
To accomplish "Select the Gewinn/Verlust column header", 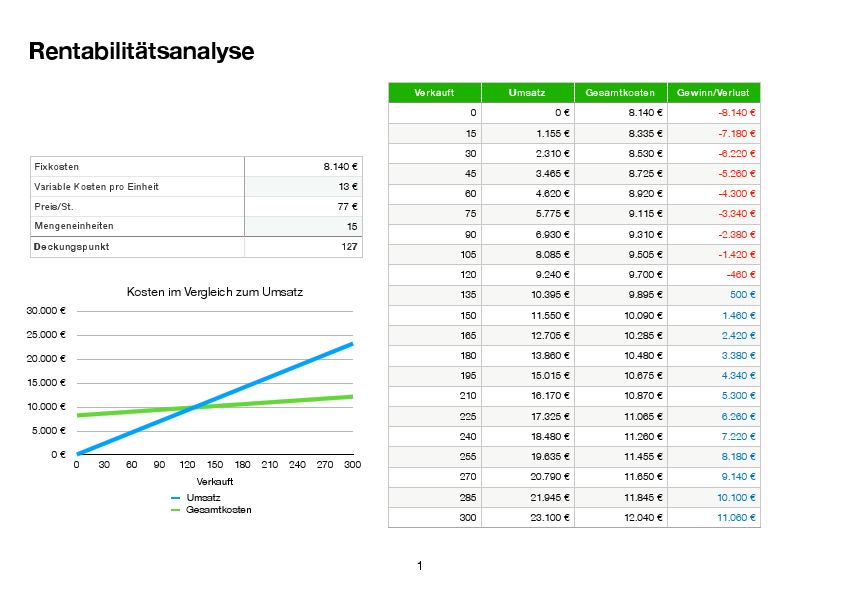I will (714, 92).
